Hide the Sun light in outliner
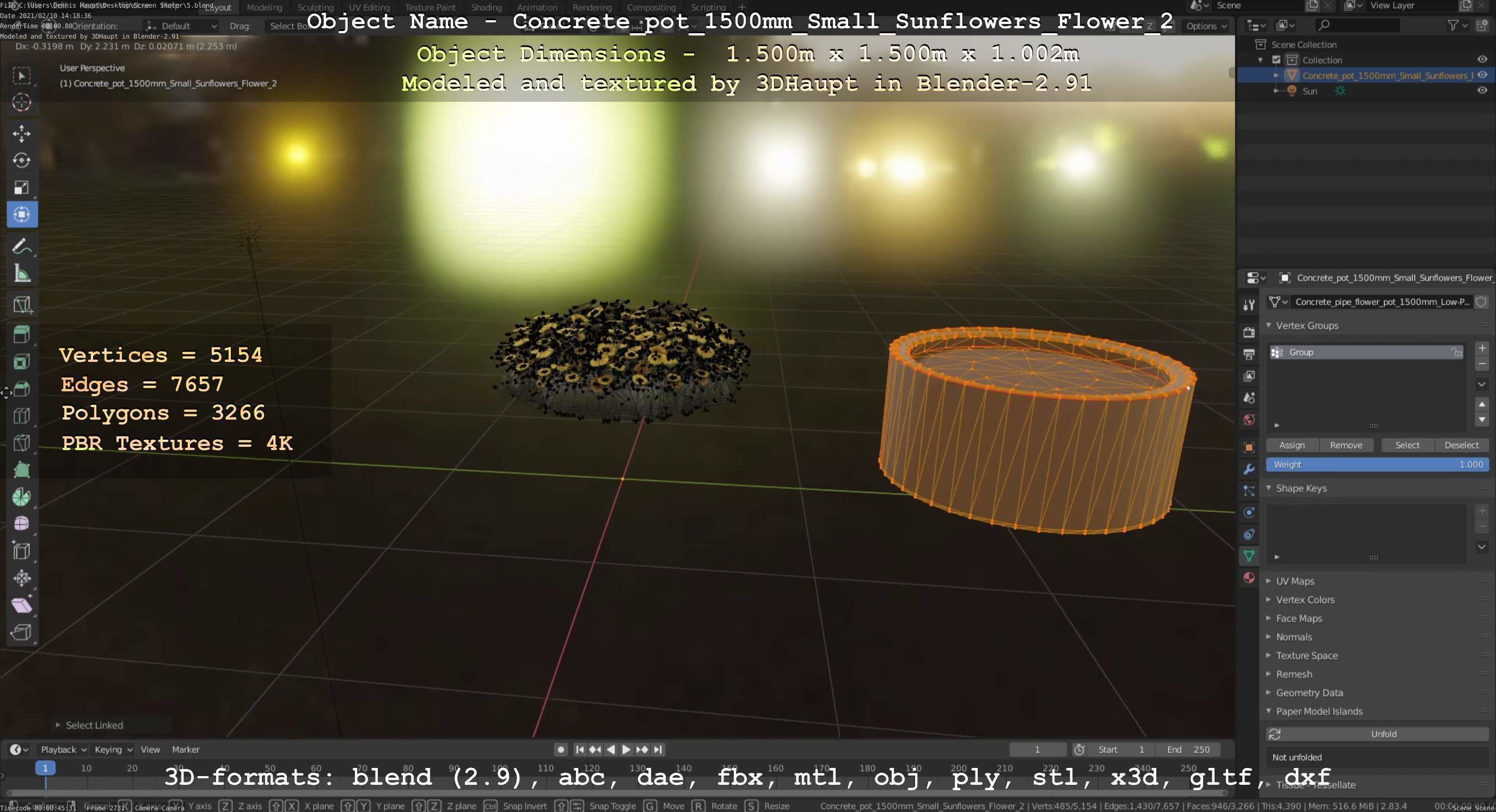This screenshot has height=812, width=1496. coord(1482,90)
